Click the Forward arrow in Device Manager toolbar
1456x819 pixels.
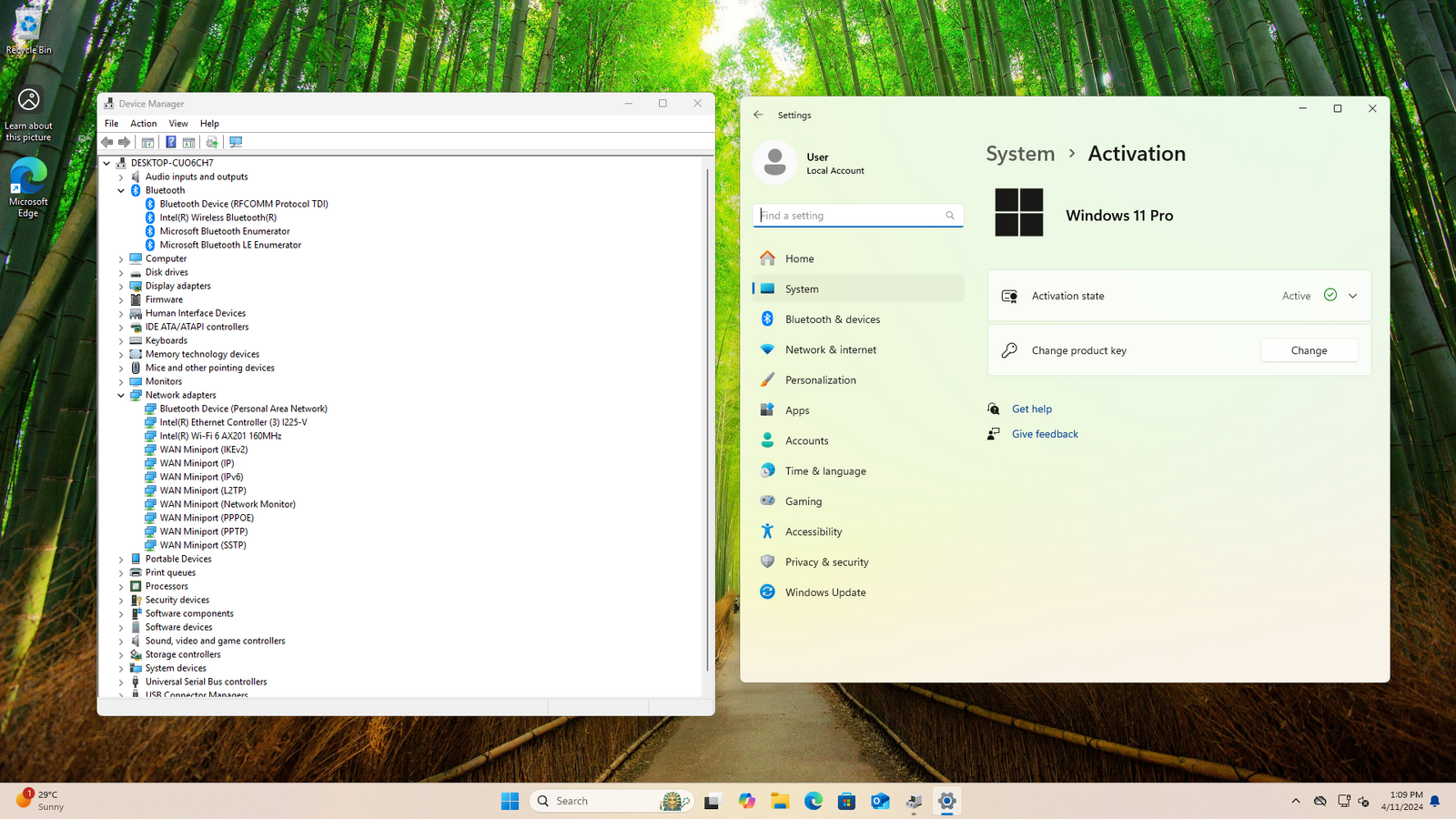125,142
